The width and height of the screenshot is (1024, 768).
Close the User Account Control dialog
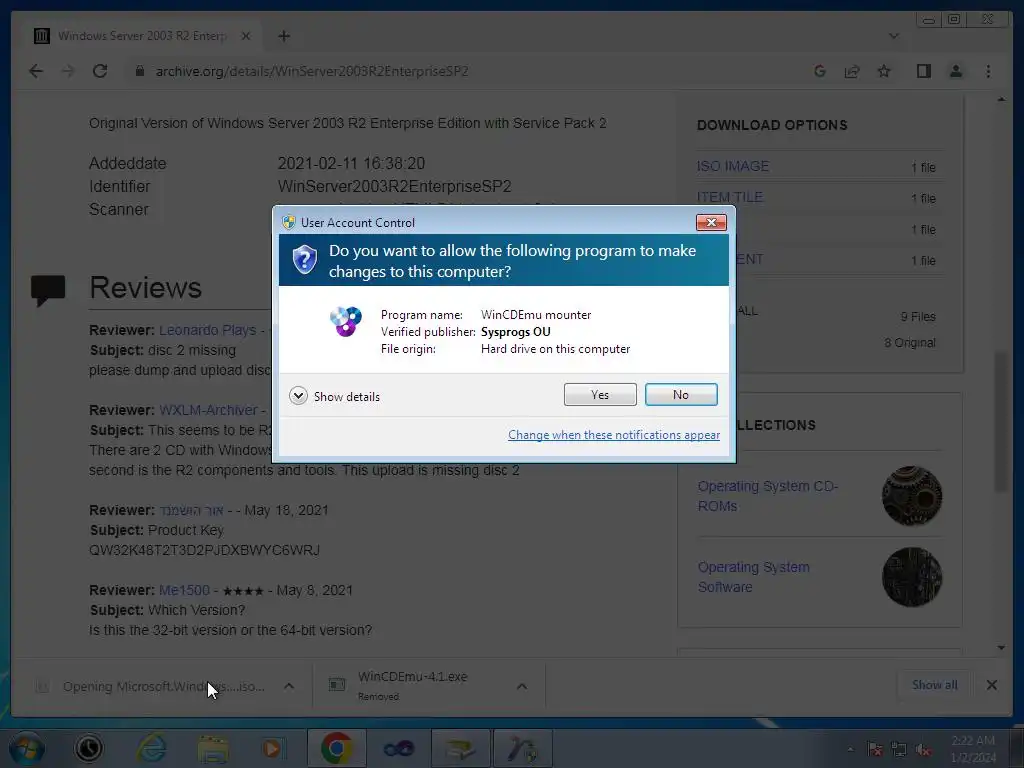(711, 223)
